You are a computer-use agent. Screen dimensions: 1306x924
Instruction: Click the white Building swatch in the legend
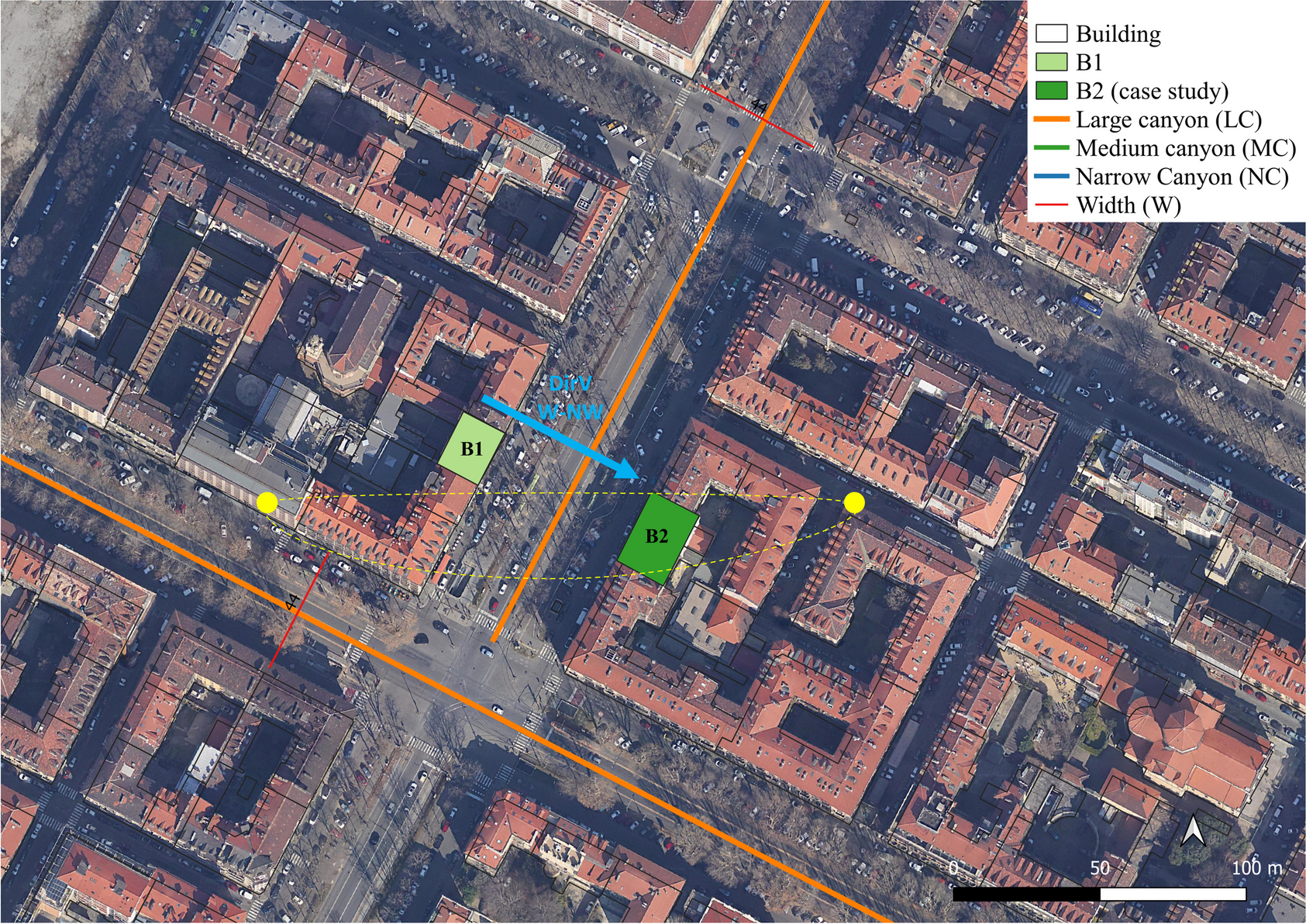tap(1052, 33)
